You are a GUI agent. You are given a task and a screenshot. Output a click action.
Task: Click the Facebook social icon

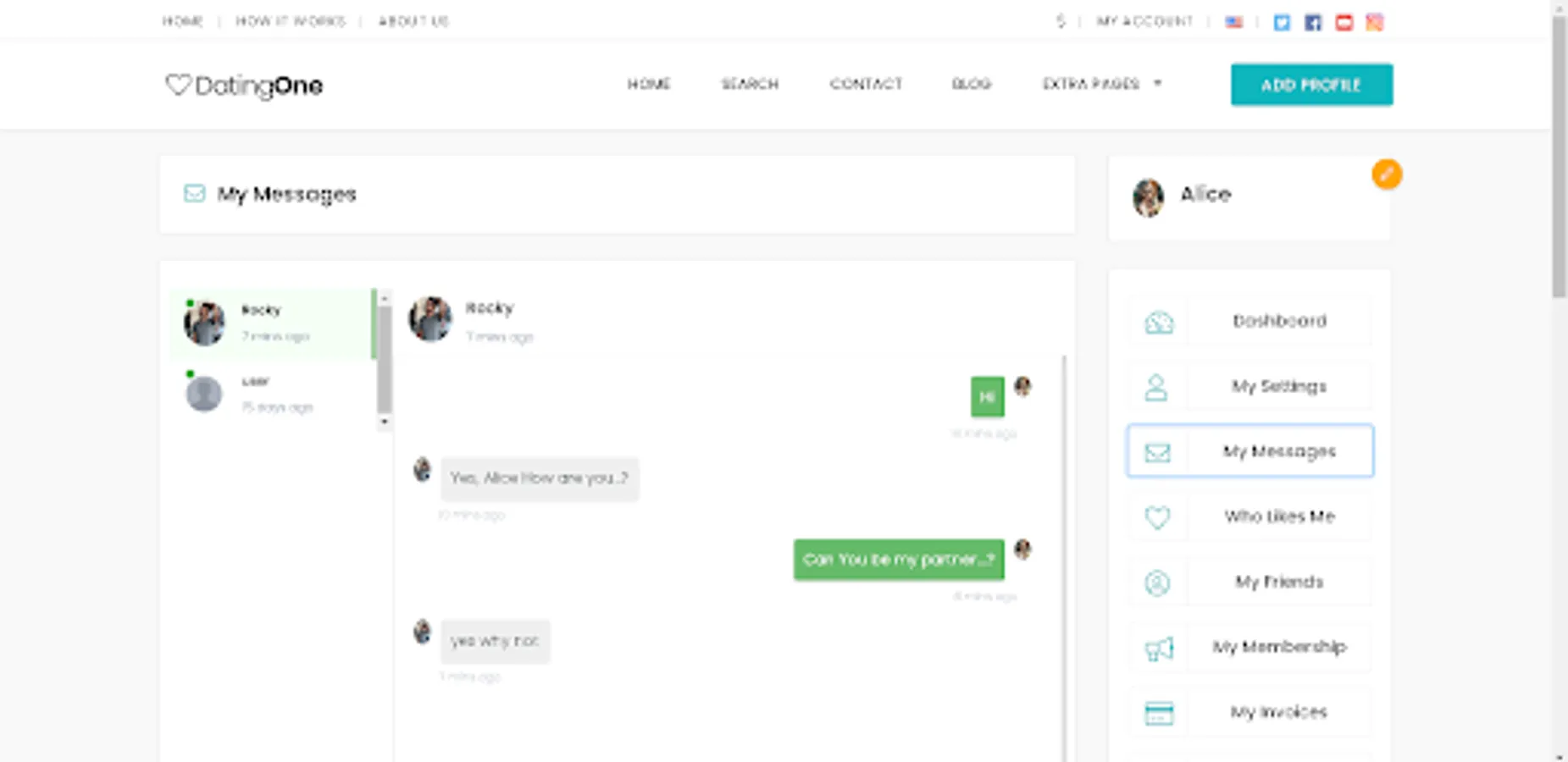pos(1313,22)
